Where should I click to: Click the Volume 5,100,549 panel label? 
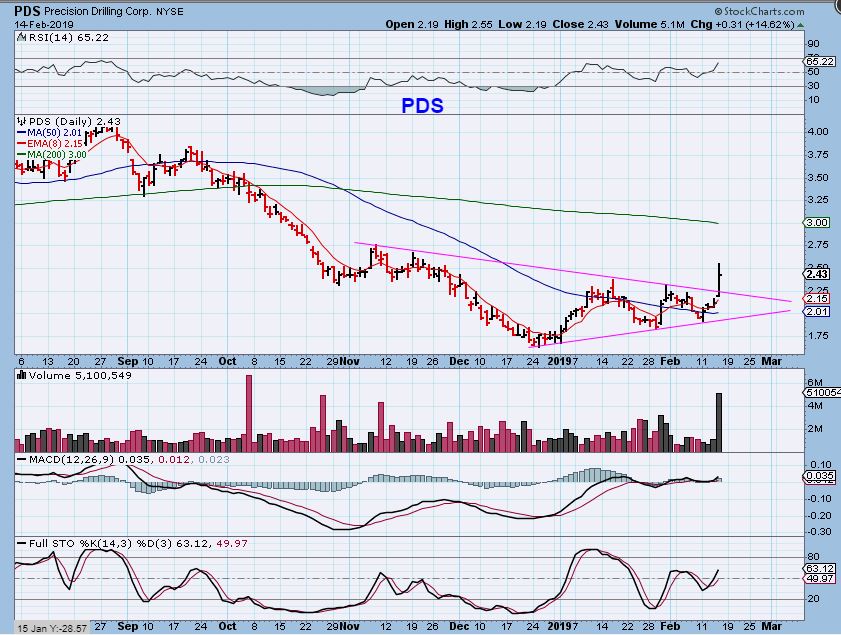[x=80, y=375]
